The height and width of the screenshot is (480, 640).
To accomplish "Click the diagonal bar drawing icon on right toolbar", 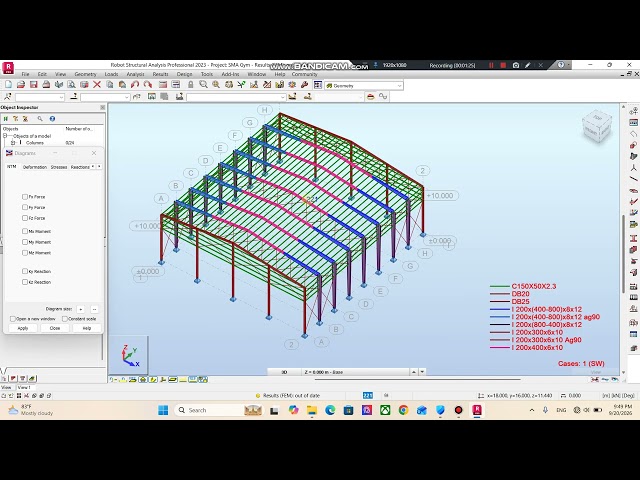I will pyautogui.click(x=633, y=178).
